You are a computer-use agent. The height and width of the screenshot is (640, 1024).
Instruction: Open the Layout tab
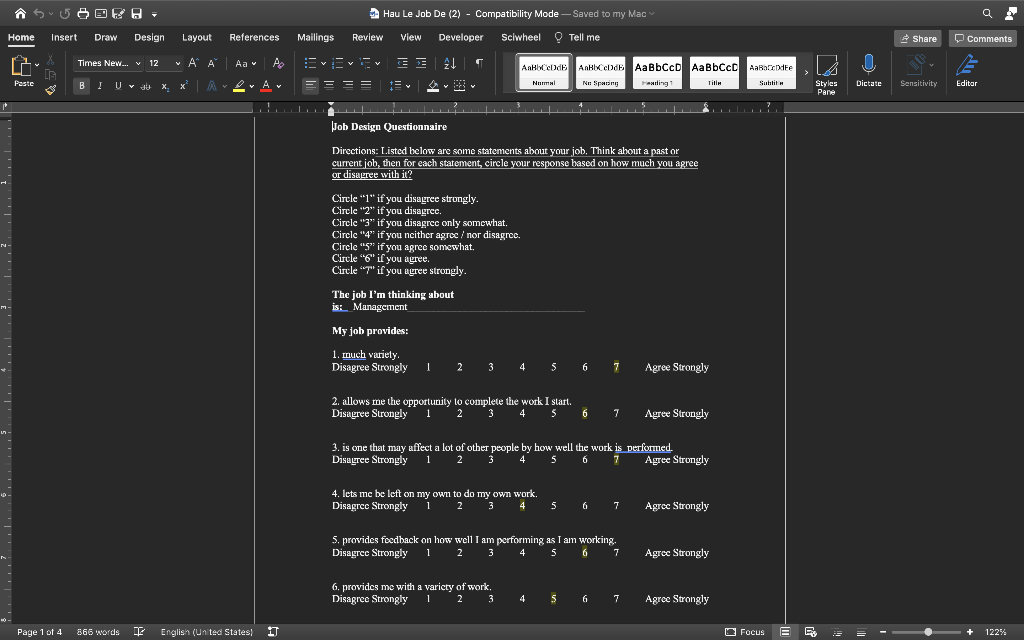197,37
